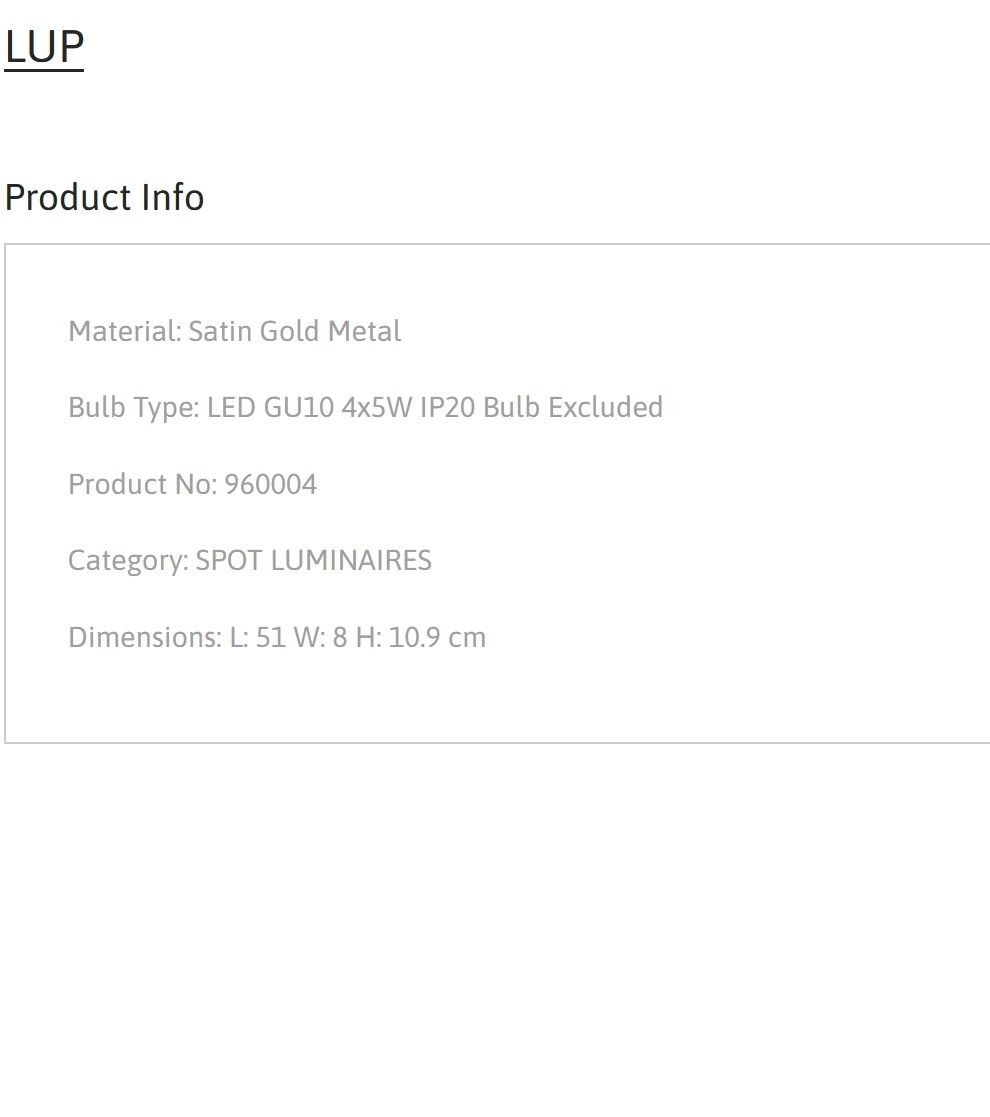Click the Material label text

coord(125,331)
